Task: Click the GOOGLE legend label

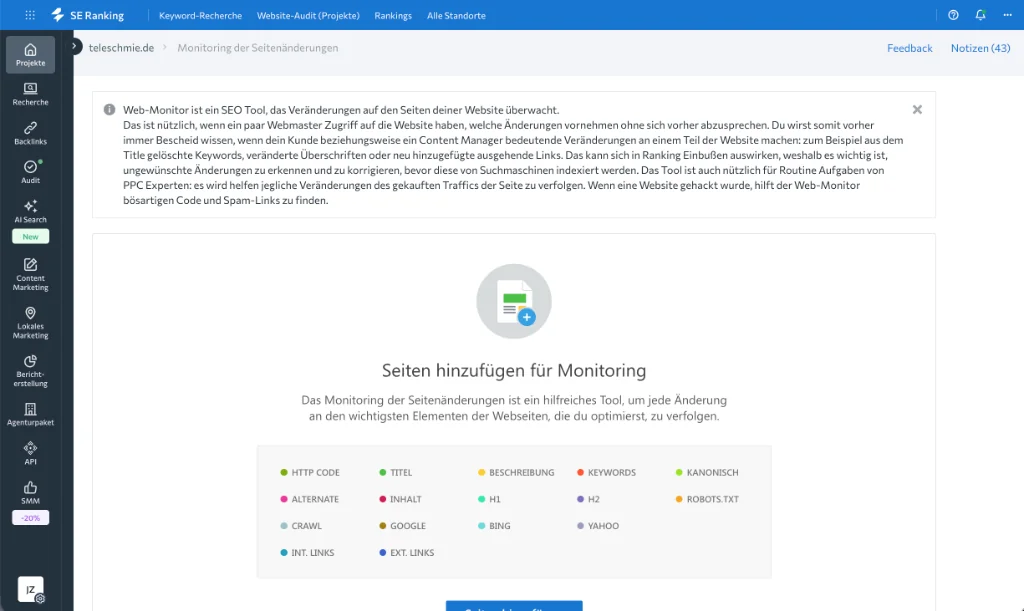Action: pos(408,526)
